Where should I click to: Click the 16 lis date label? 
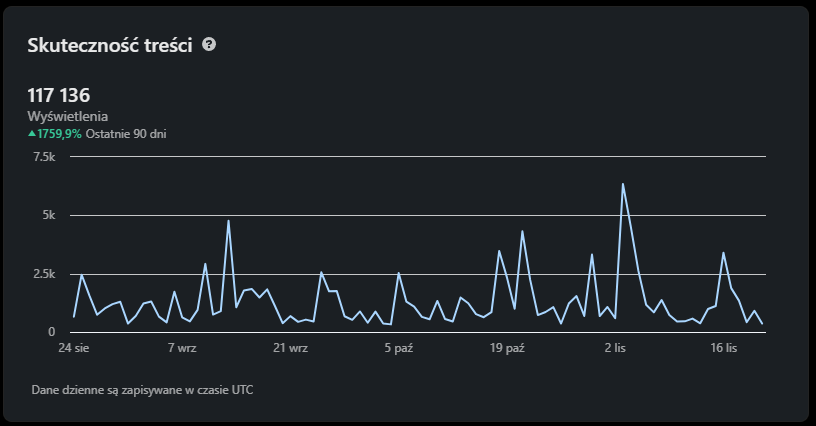coord(723,349)
